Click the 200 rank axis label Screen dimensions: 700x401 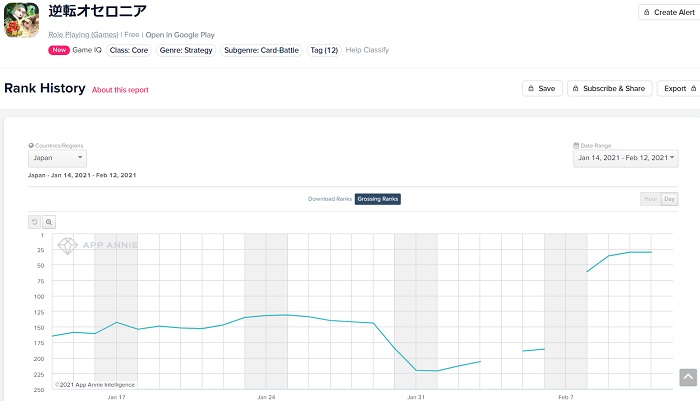[39, 359]
